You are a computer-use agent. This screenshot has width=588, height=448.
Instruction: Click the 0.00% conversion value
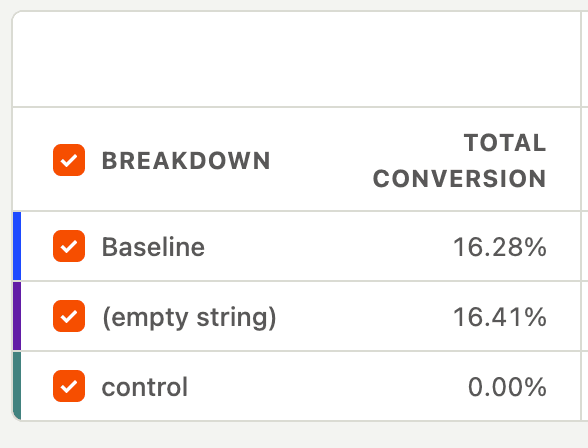[507, 387]
